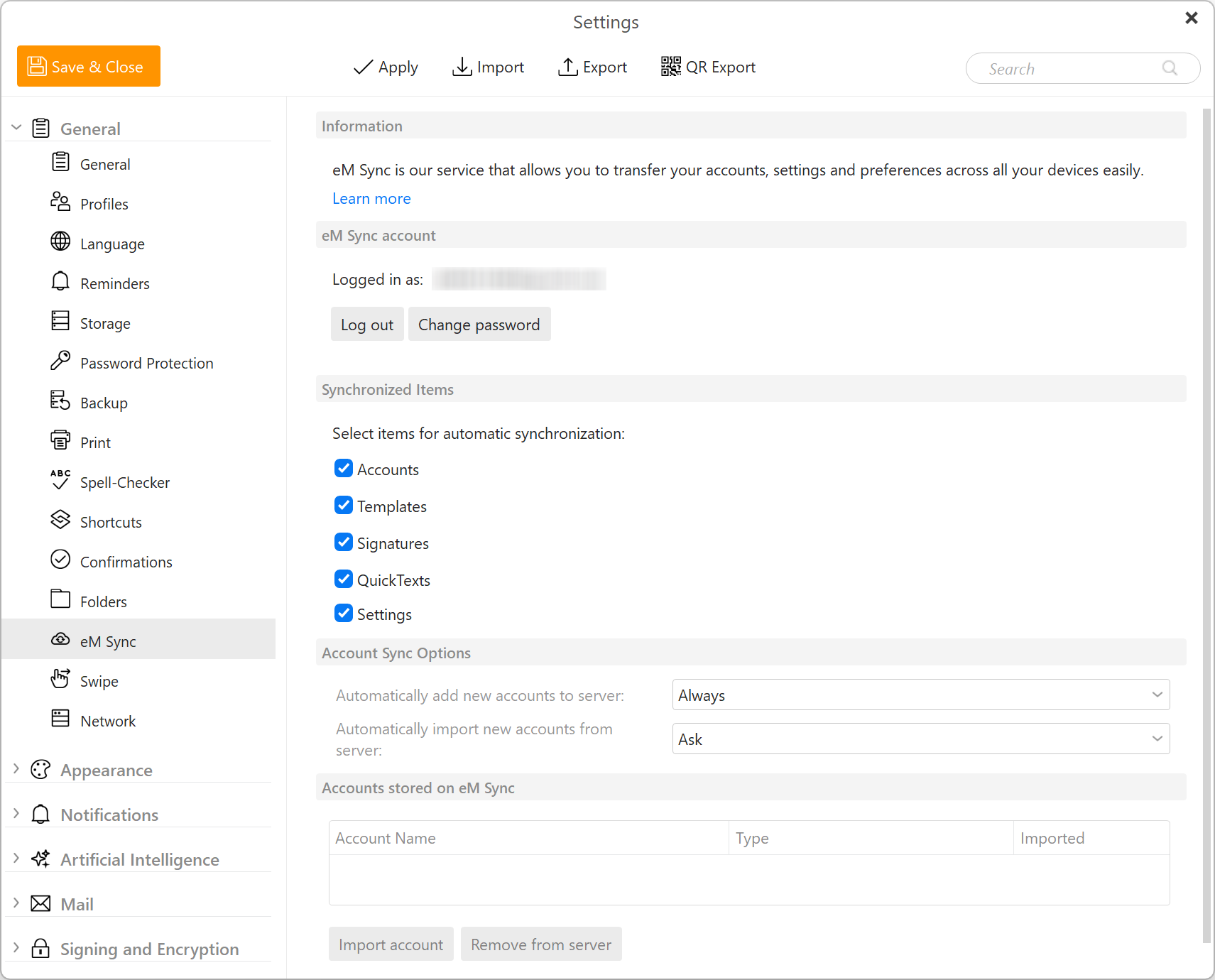Switch to the Swipe settings page

click(x=138, y=681)
